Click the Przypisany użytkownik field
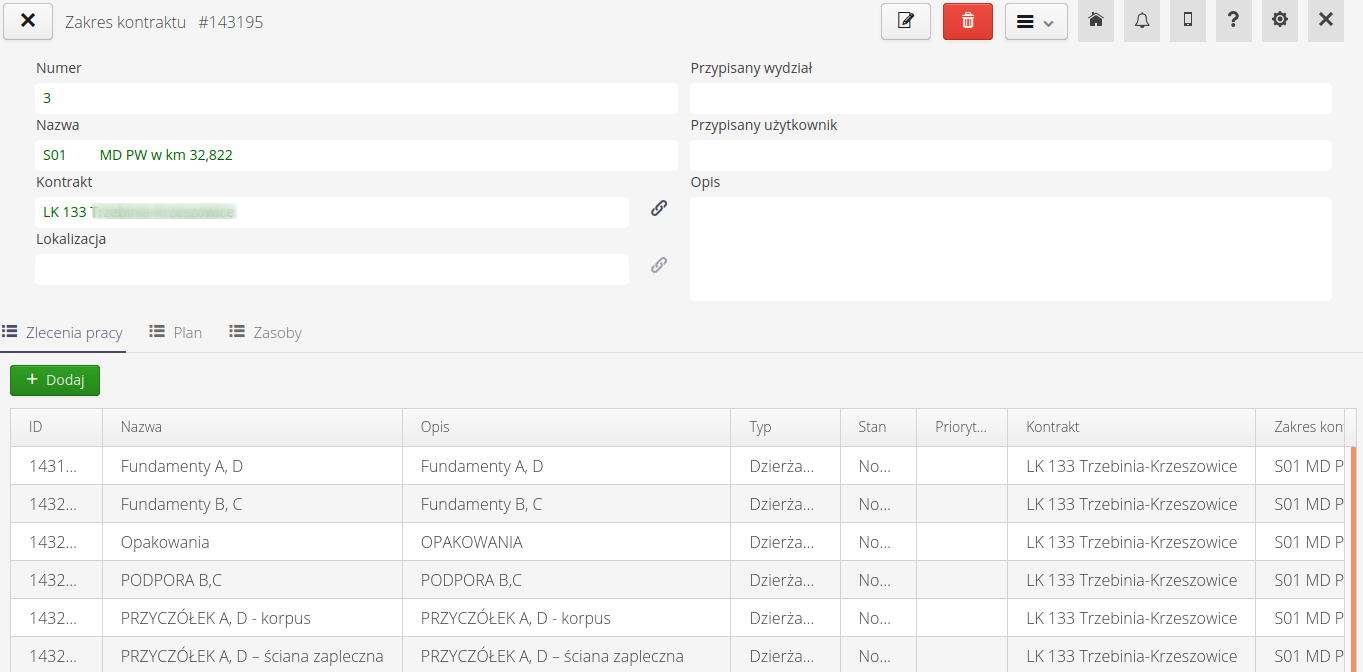 coord(1010,155)
